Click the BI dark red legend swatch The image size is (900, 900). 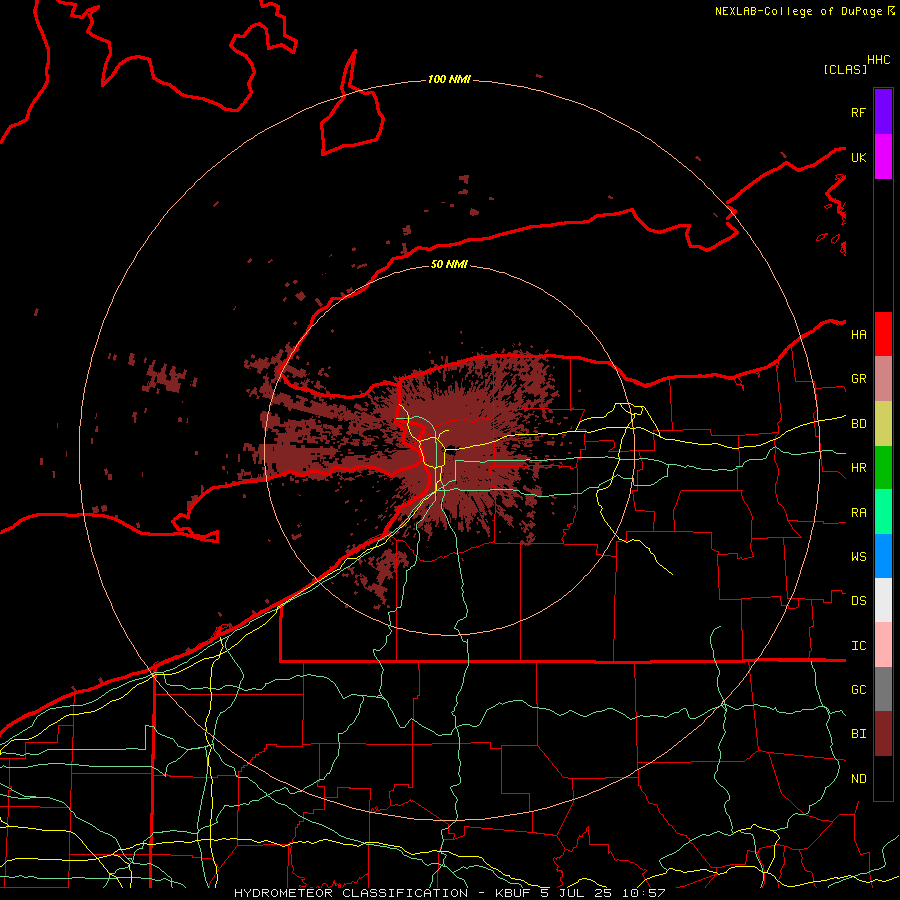883,734
